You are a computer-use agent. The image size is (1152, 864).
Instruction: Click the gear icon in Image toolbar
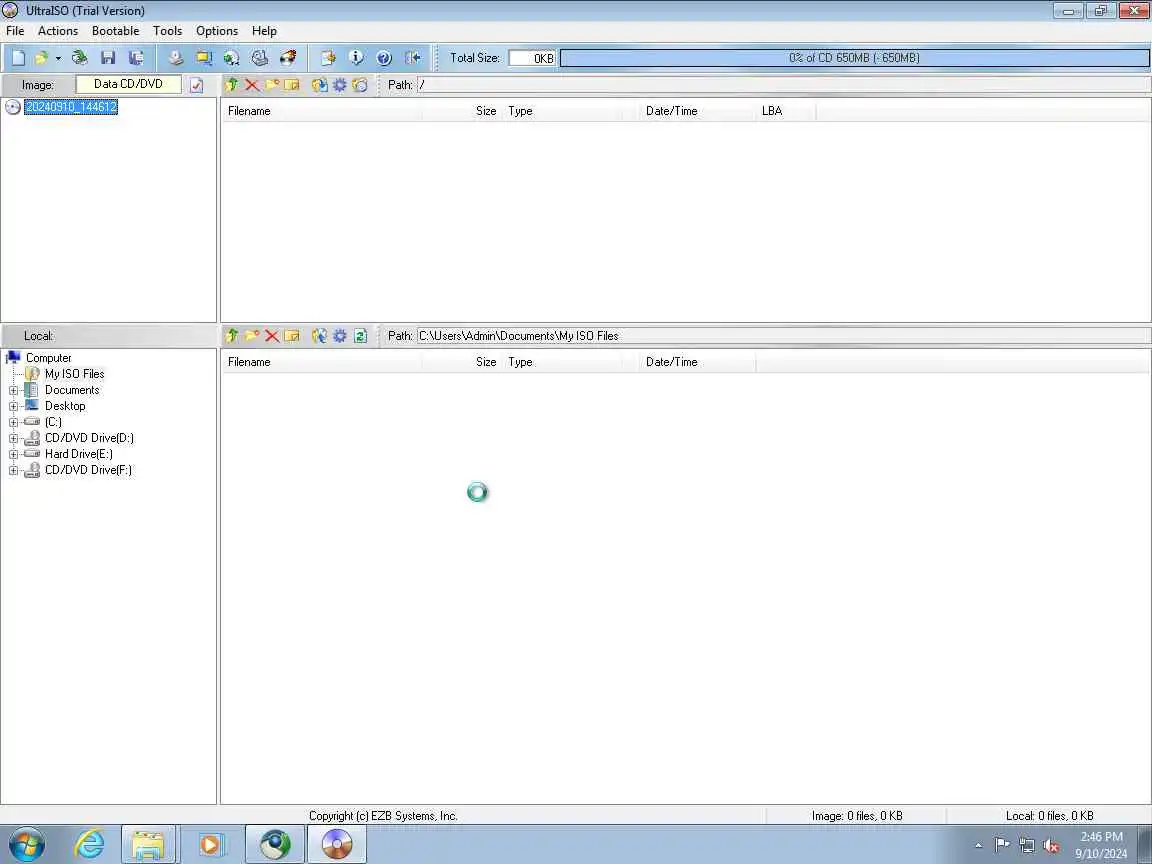pos(339,85)
